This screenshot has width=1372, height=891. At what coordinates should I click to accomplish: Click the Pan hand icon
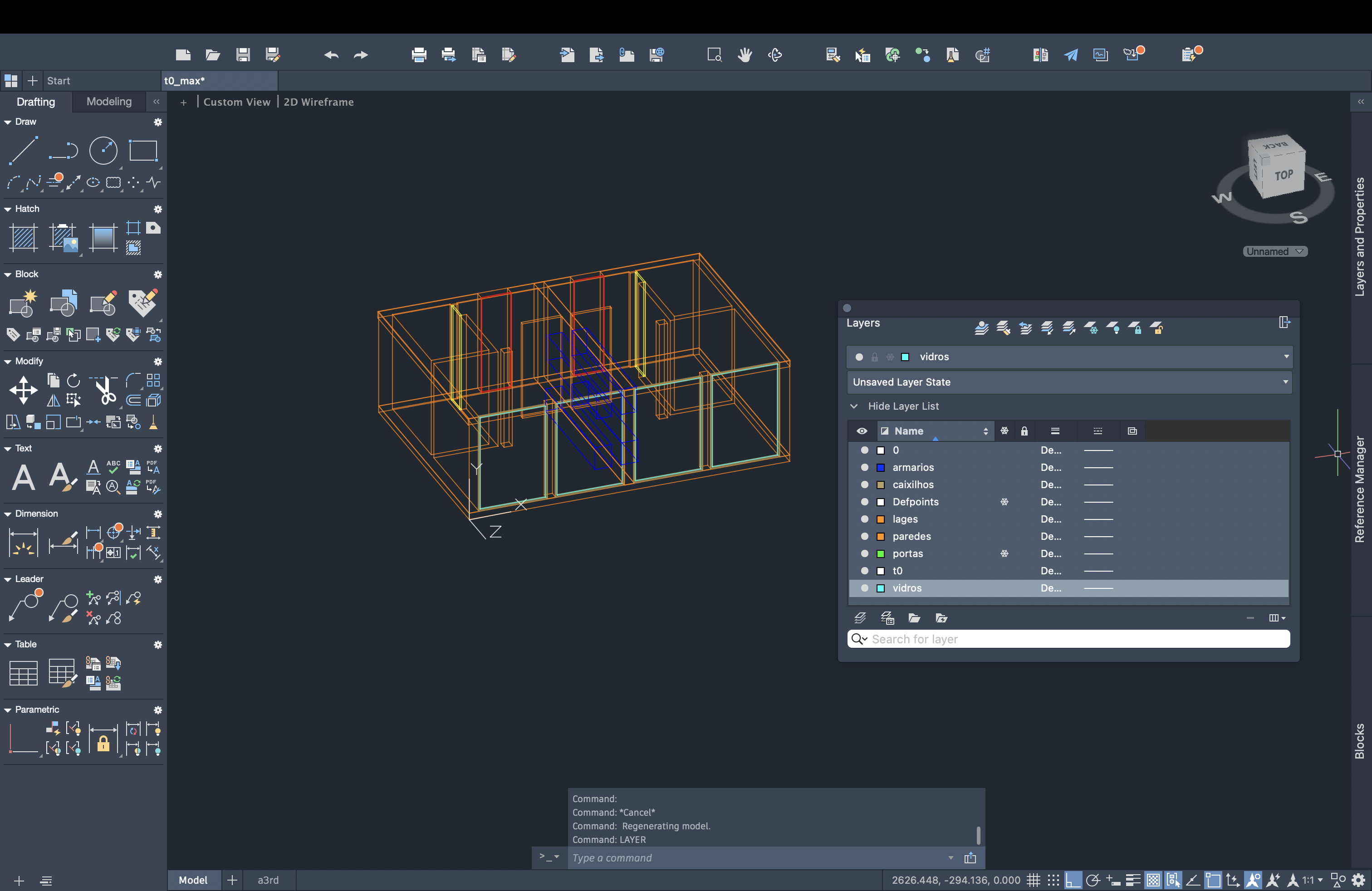[745, 55]
